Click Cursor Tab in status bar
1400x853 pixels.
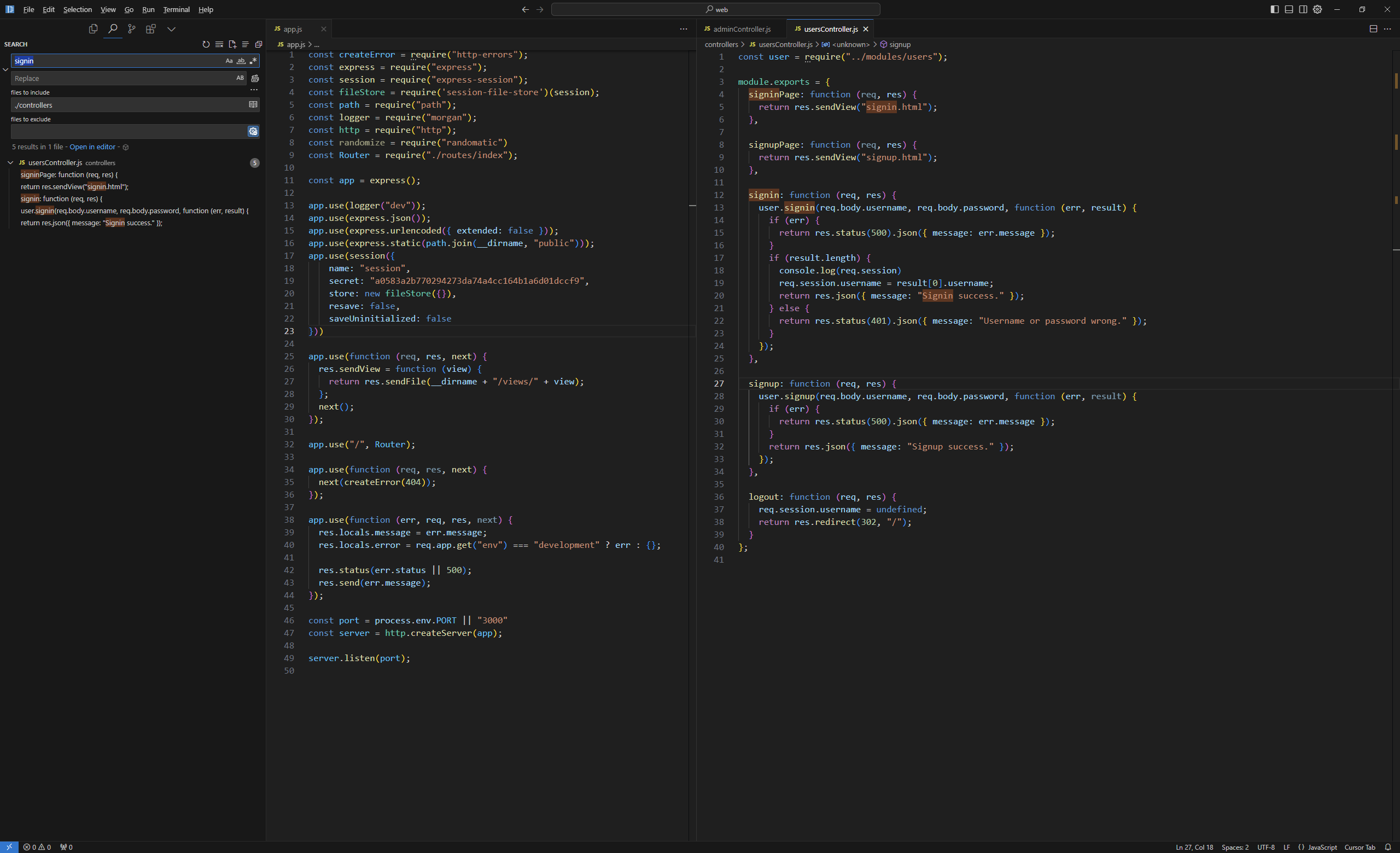coord(1360,847)
